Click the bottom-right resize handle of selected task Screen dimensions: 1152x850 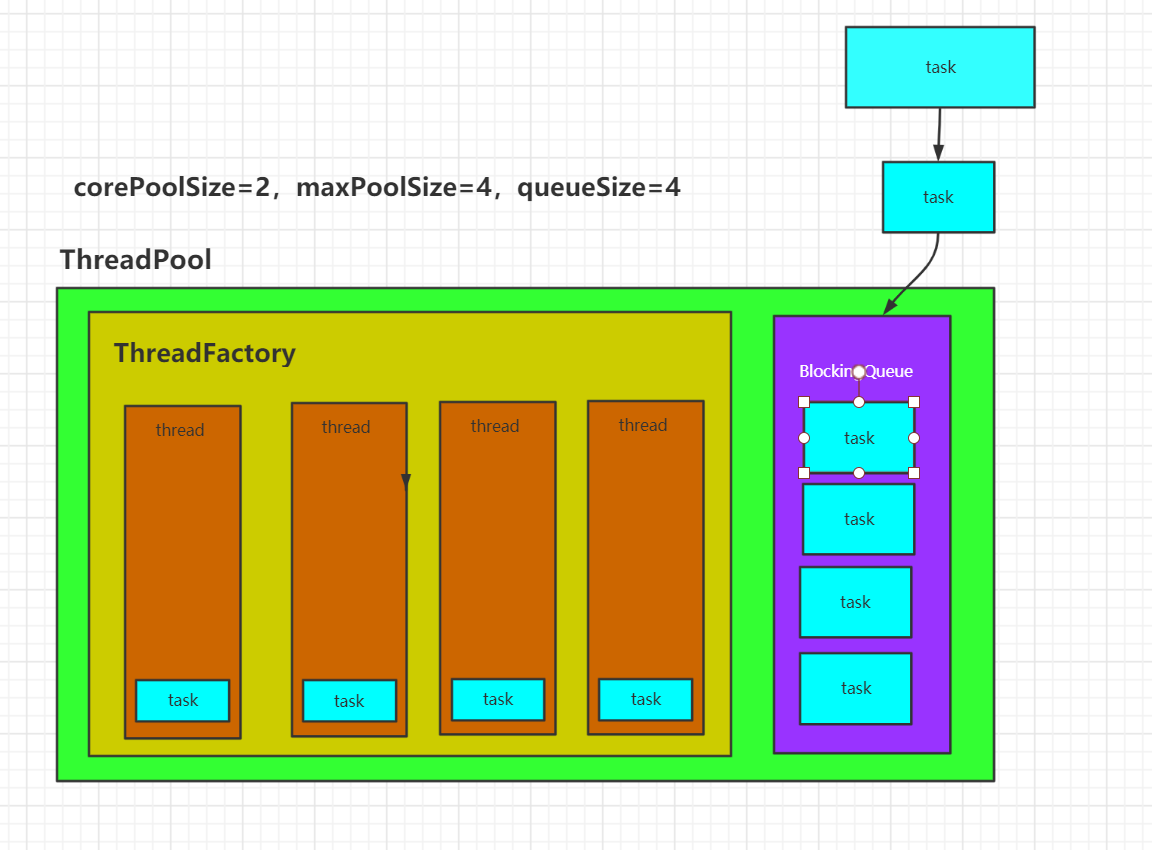[914, 473]
